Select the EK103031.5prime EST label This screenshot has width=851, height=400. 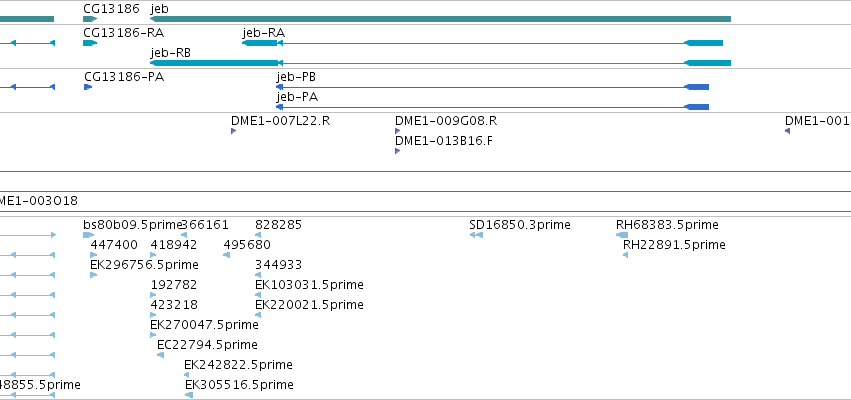tap(309, 285)
